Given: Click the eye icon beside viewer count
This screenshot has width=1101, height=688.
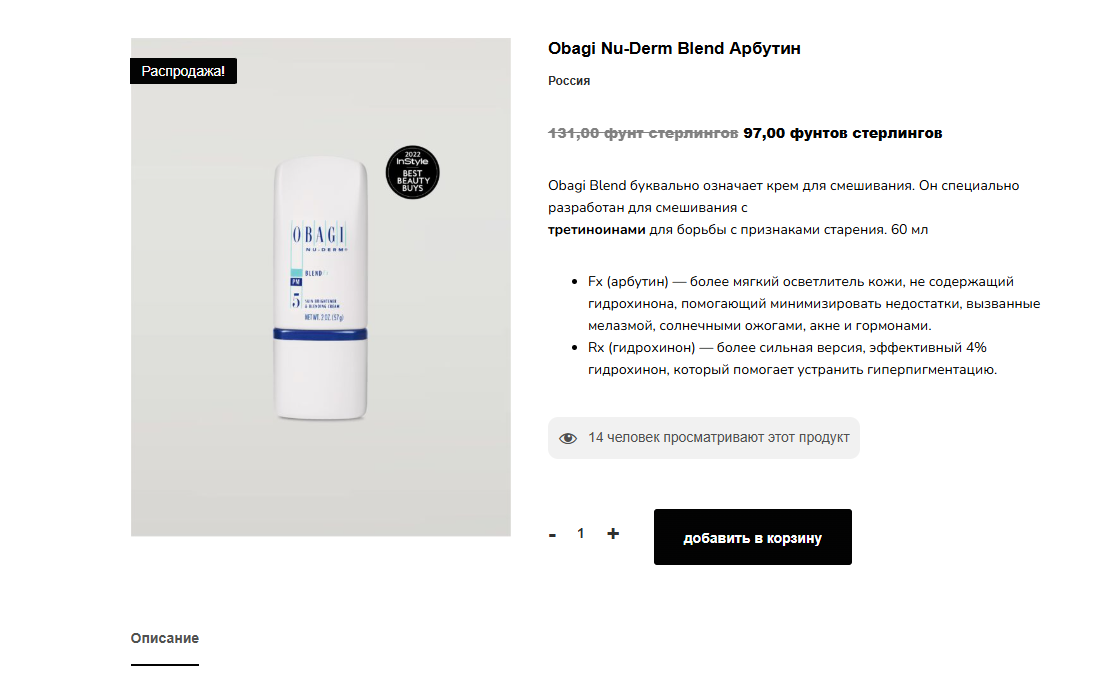Looking at the screenshot, I should point(567,438).
